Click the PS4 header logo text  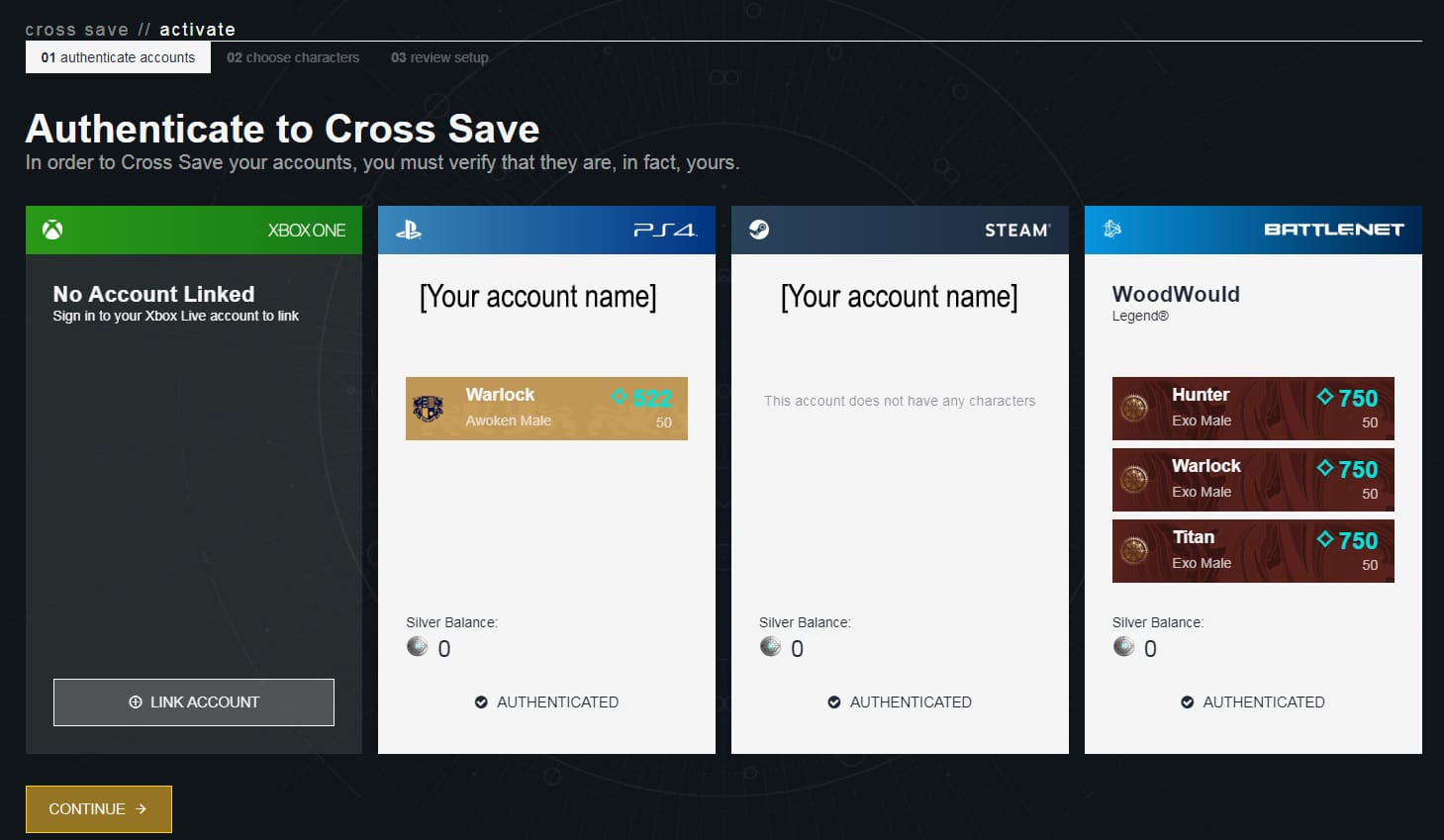(x=665, y=231)
